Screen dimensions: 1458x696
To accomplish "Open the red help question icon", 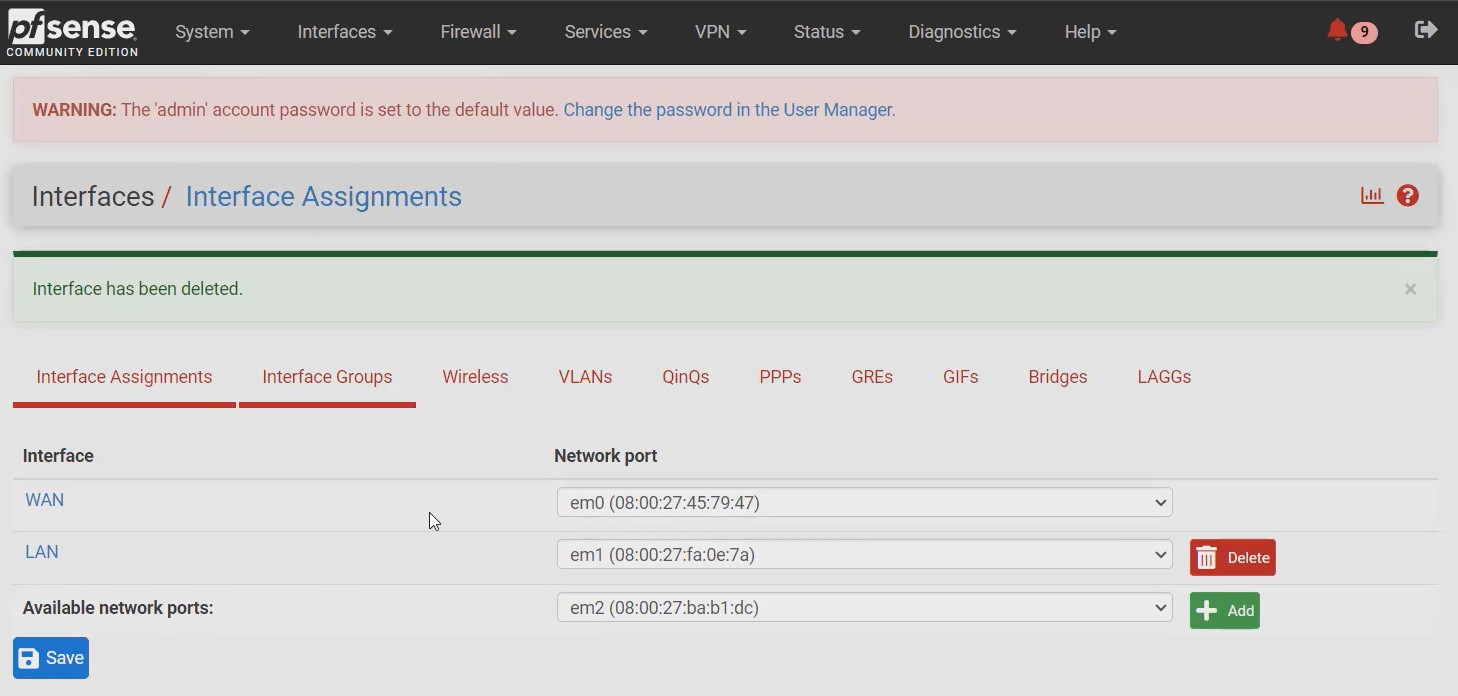I will (x=1408, y=196).
